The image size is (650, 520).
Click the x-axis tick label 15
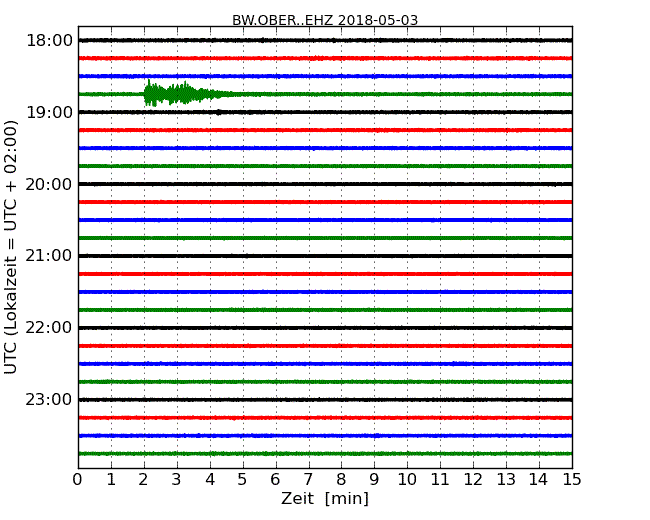pos(572,480)
